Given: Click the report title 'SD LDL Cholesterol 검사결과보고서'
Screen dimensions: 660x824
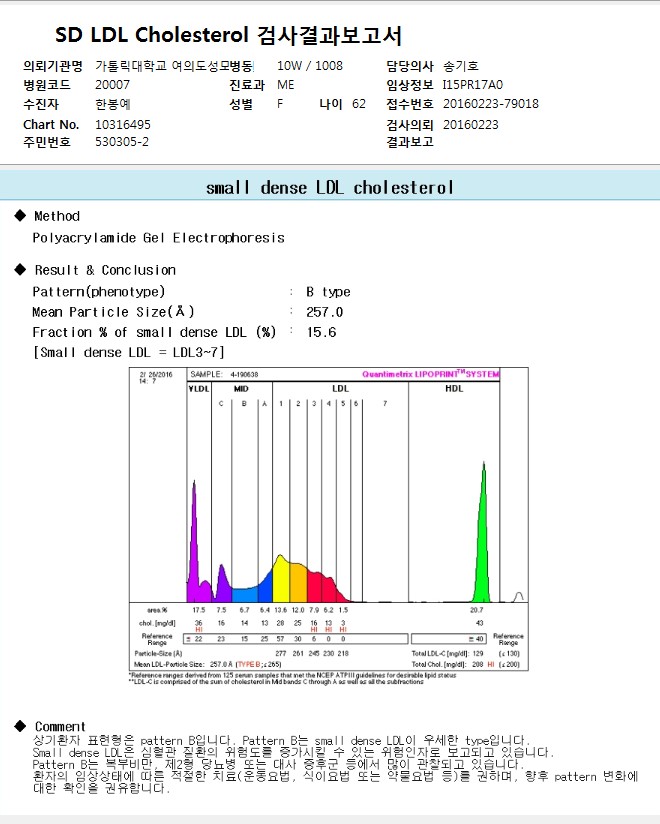Looking at the screenshot, I should coord(229,36).
